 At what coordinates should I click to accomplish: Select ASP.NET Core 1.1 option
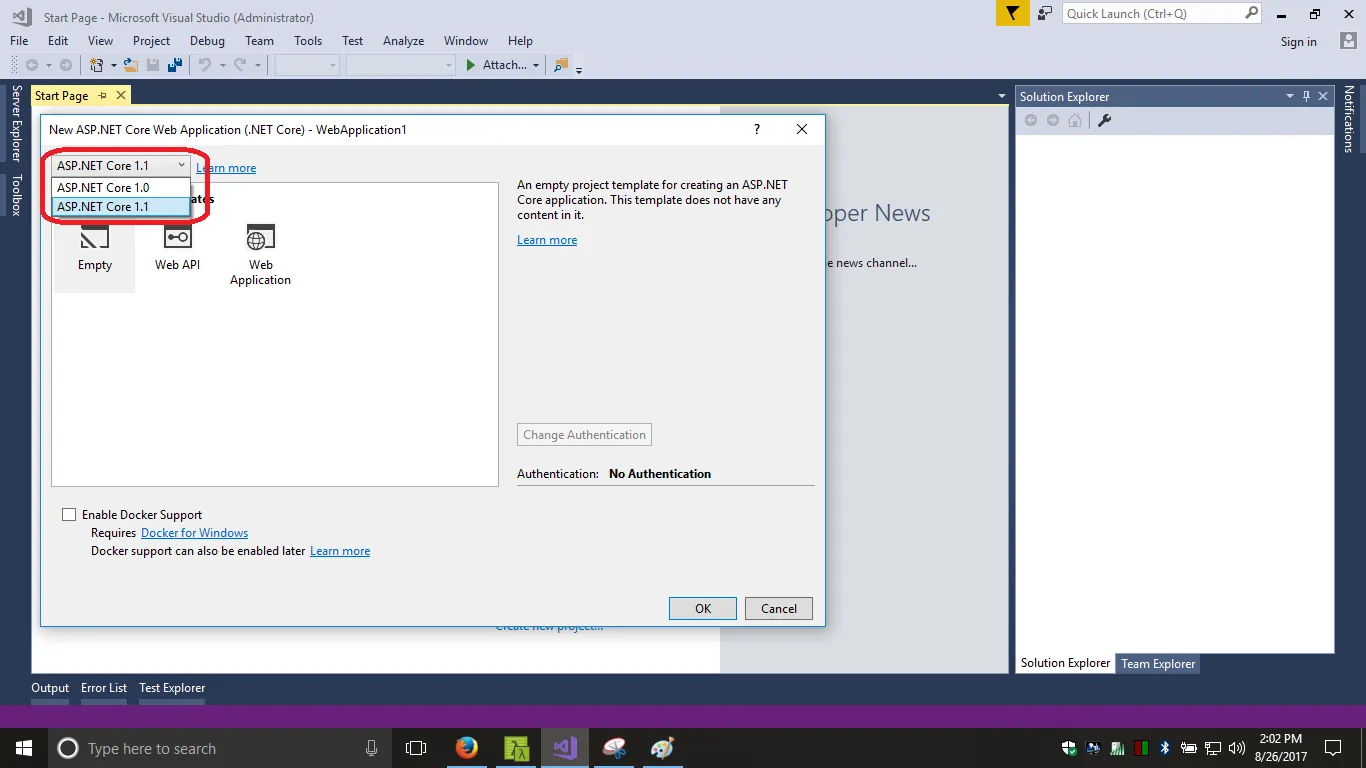click(x=121, y=206)
